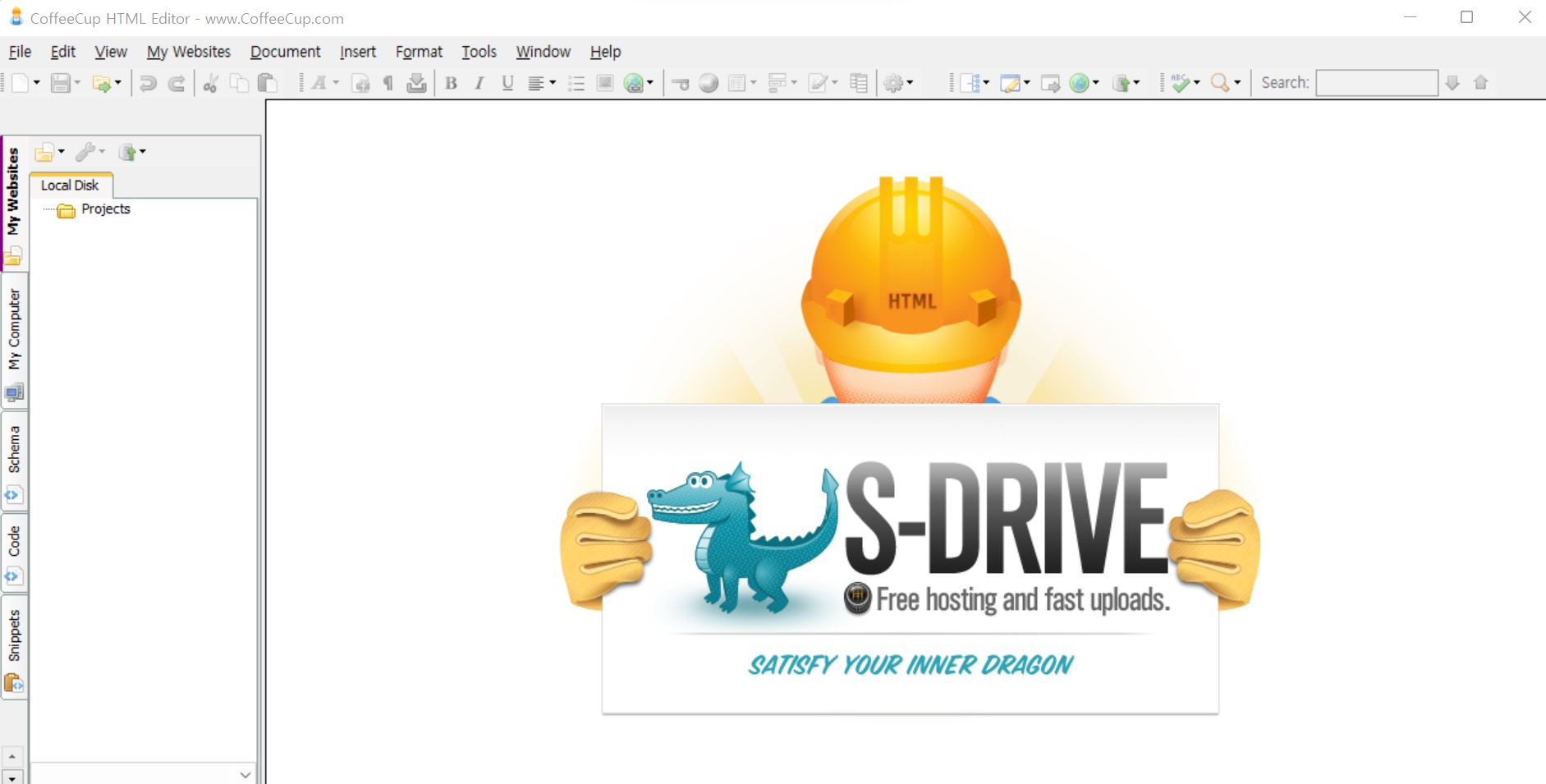Click the bulleted list icon
Viewport: 1546px width, 784px height.
576,83
